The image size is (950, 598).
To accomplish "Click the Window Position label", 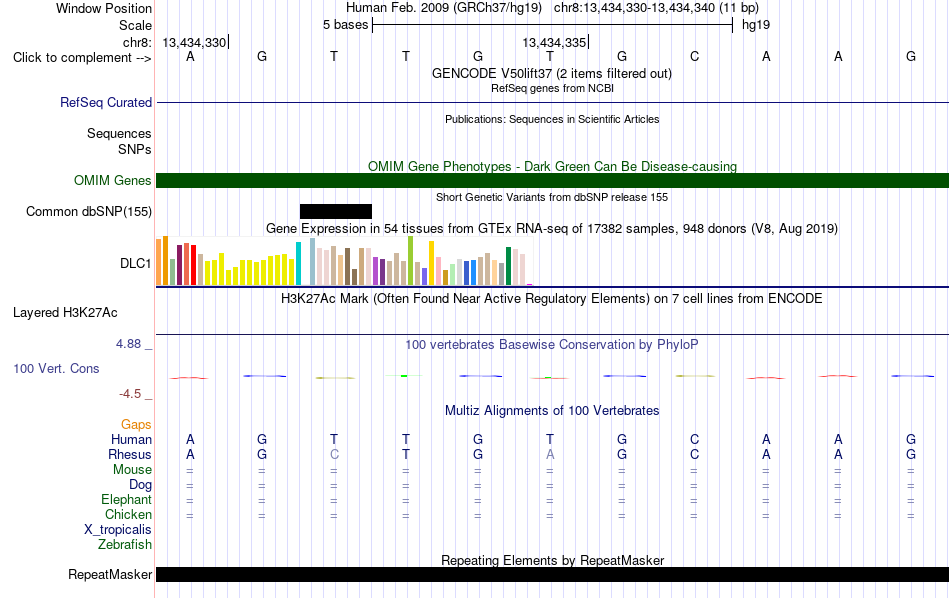I will coord(104,8).
